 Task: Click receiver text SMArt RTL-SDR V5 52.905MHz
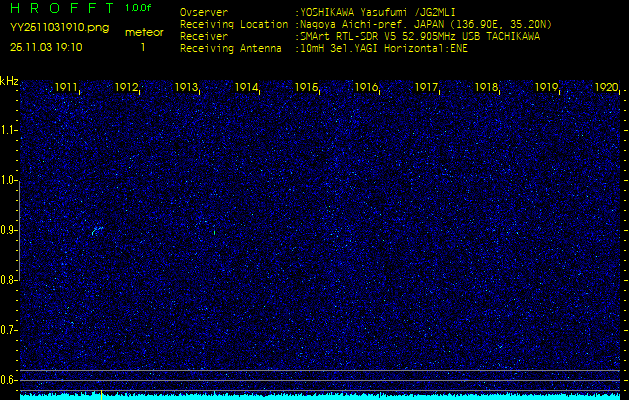378,37
